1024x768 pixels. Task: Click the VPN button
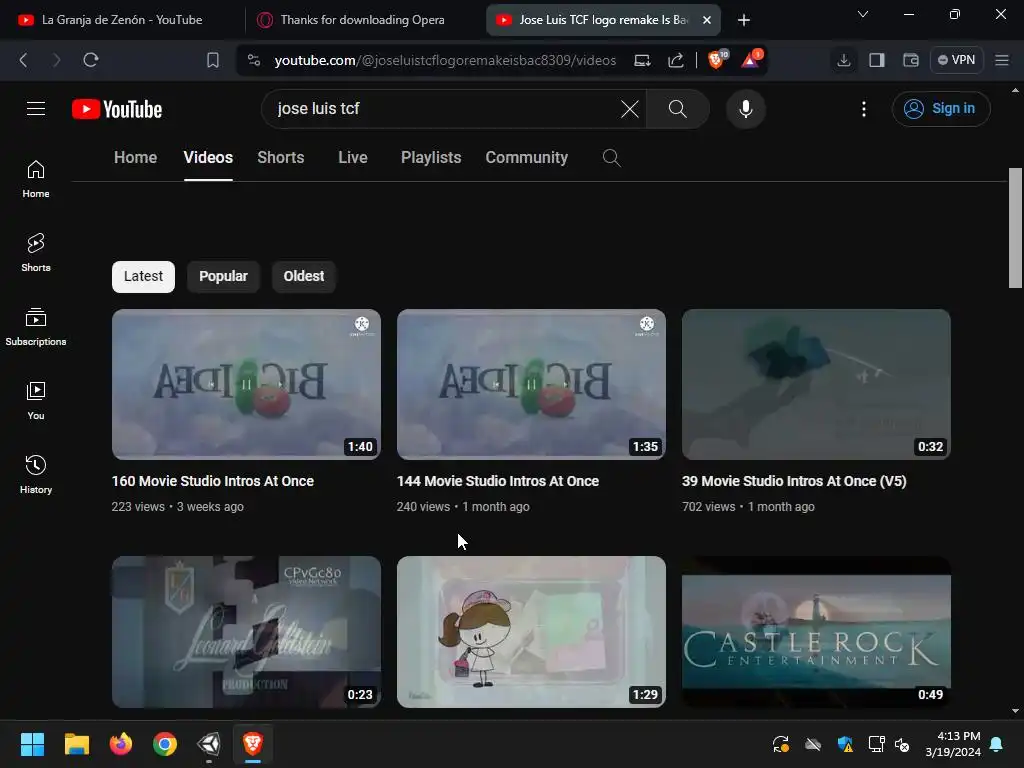[x=957, y=60]
